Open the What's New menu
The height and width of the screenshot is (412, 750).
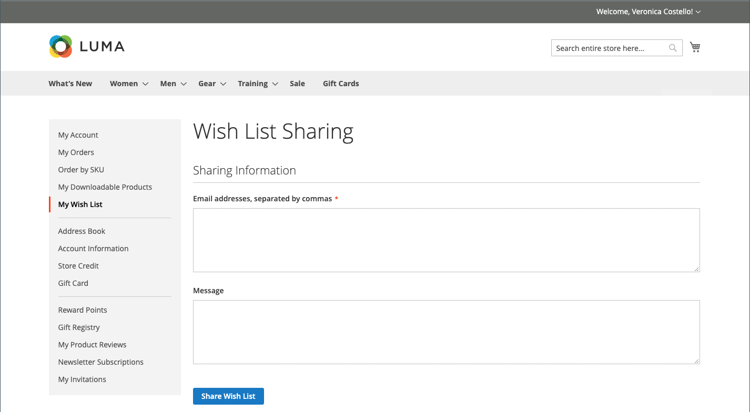point(70,84)
